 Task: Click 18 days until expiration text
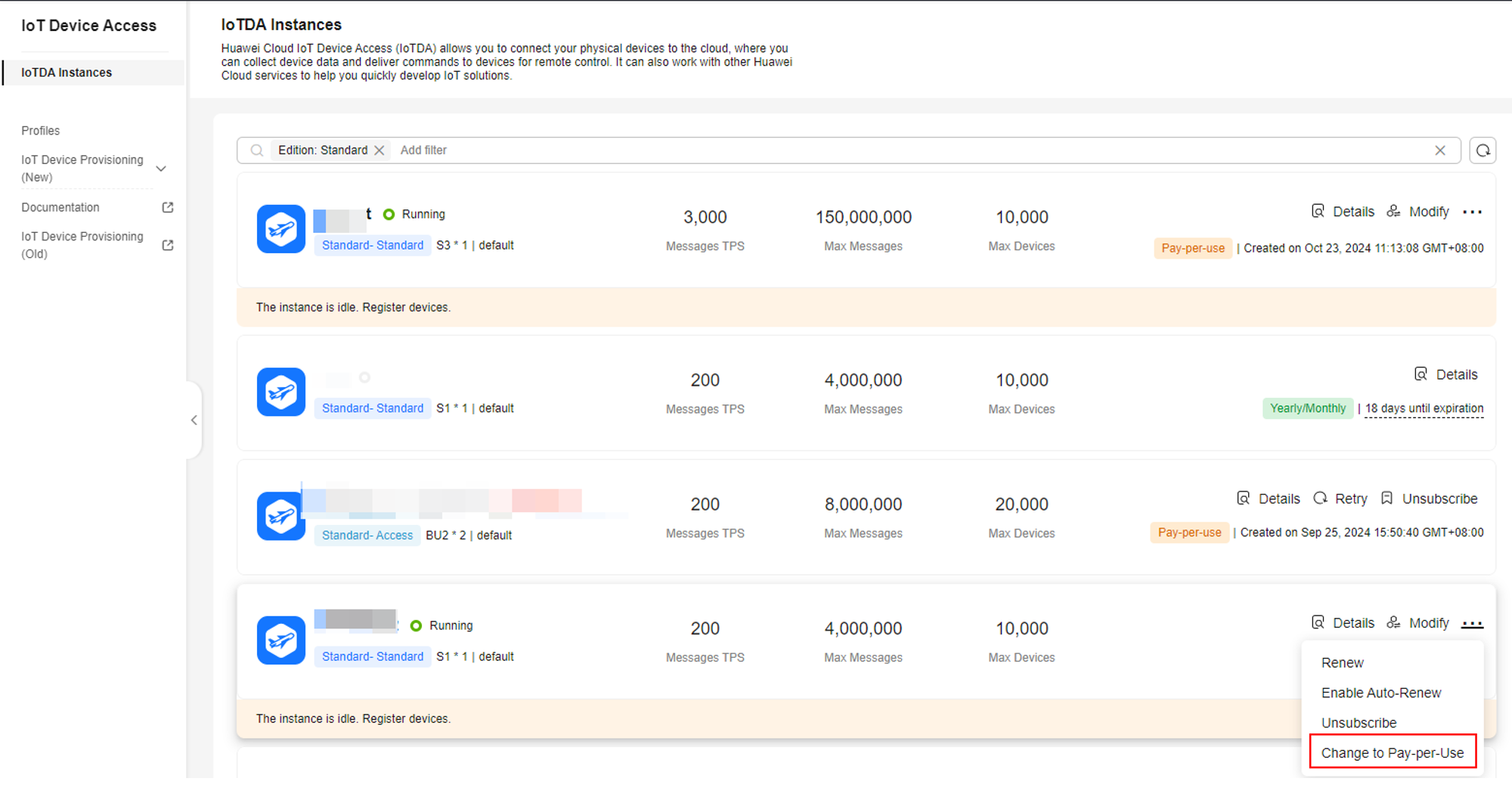[1424, 408]
